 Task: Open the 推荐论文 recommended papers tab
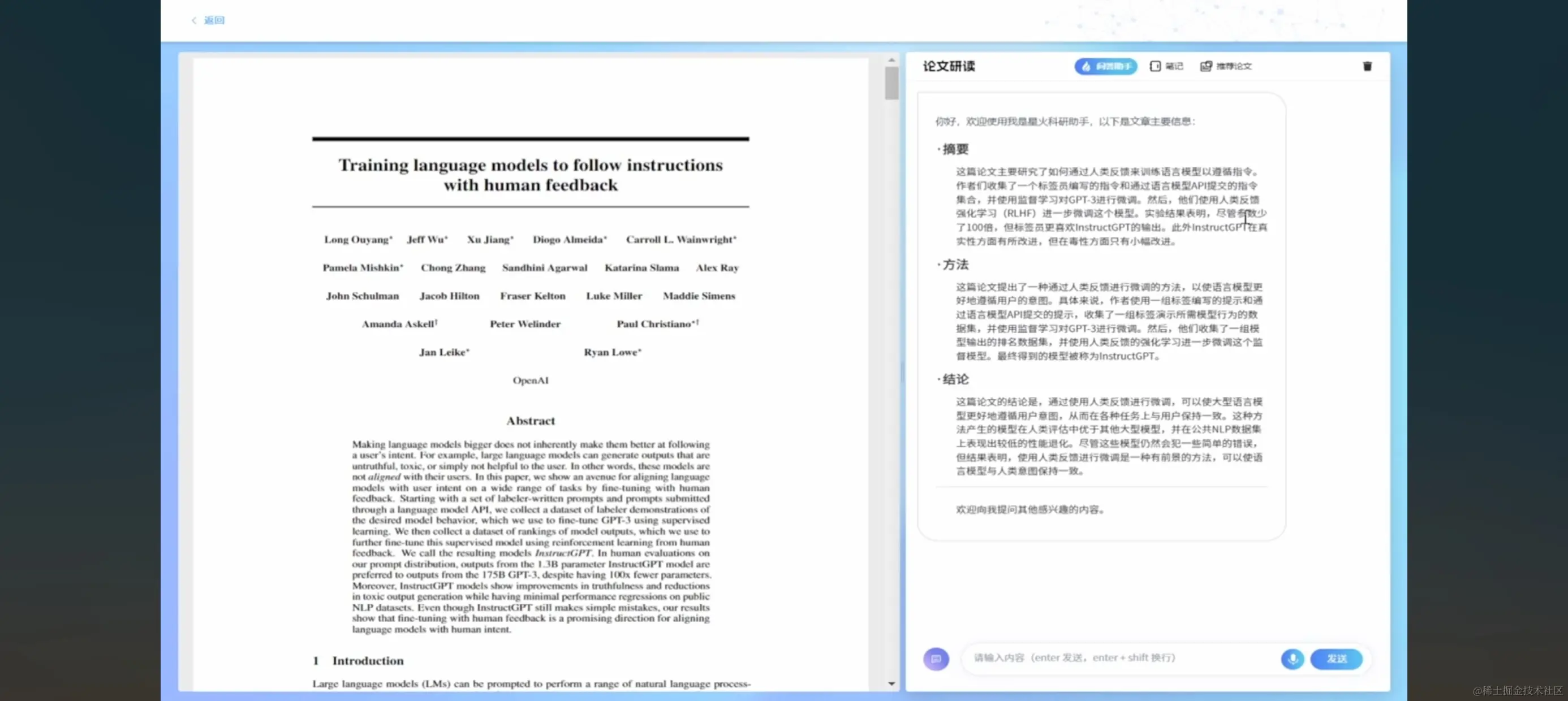pos(1233,66)
